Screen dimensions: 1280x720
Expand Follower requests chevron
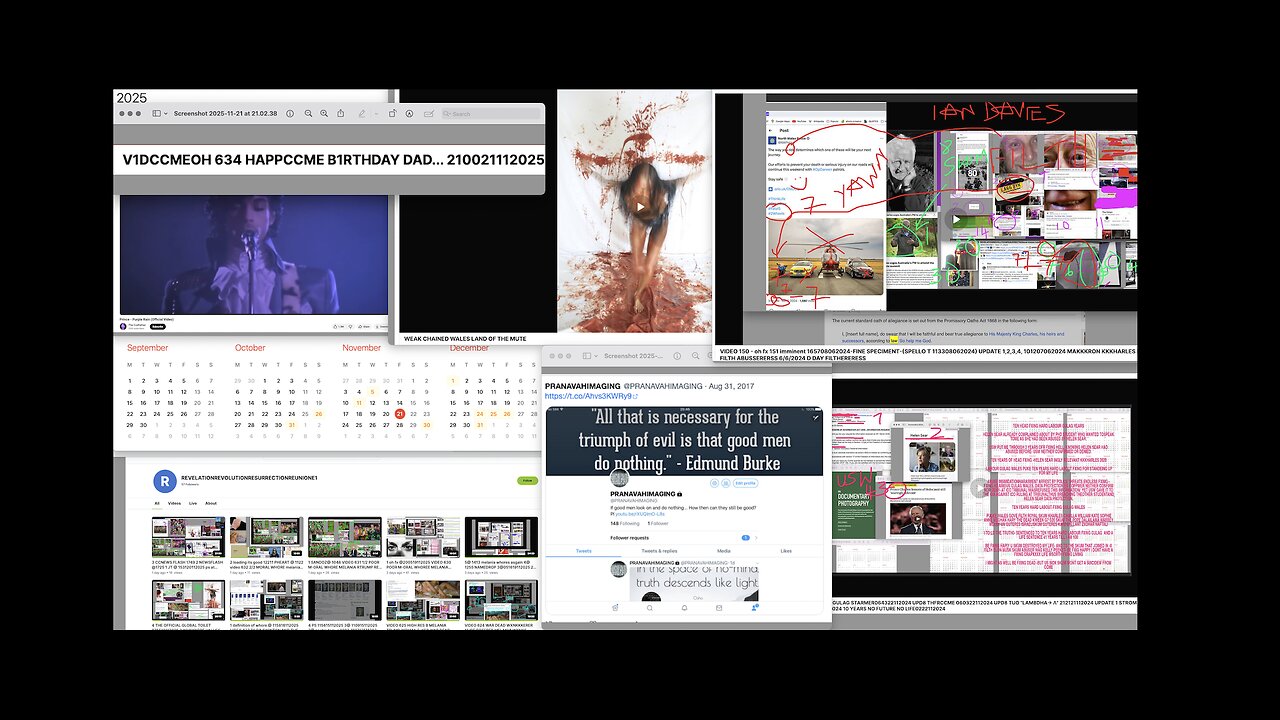click(756, 538)
